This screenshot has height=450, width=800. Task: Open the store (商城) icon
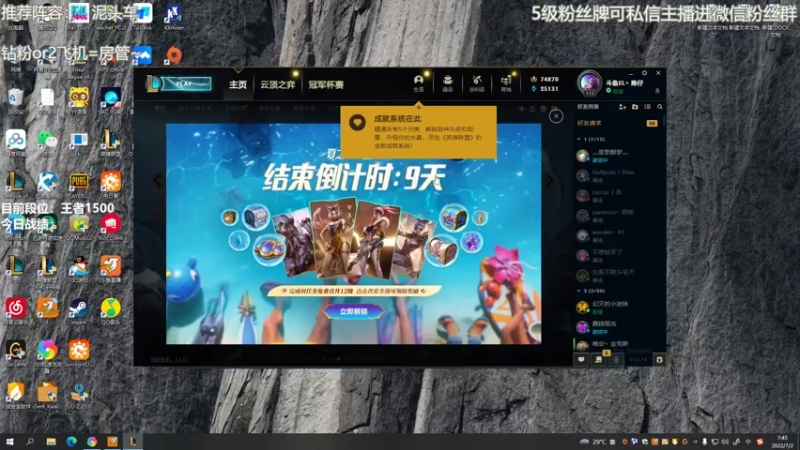point(506,83)
